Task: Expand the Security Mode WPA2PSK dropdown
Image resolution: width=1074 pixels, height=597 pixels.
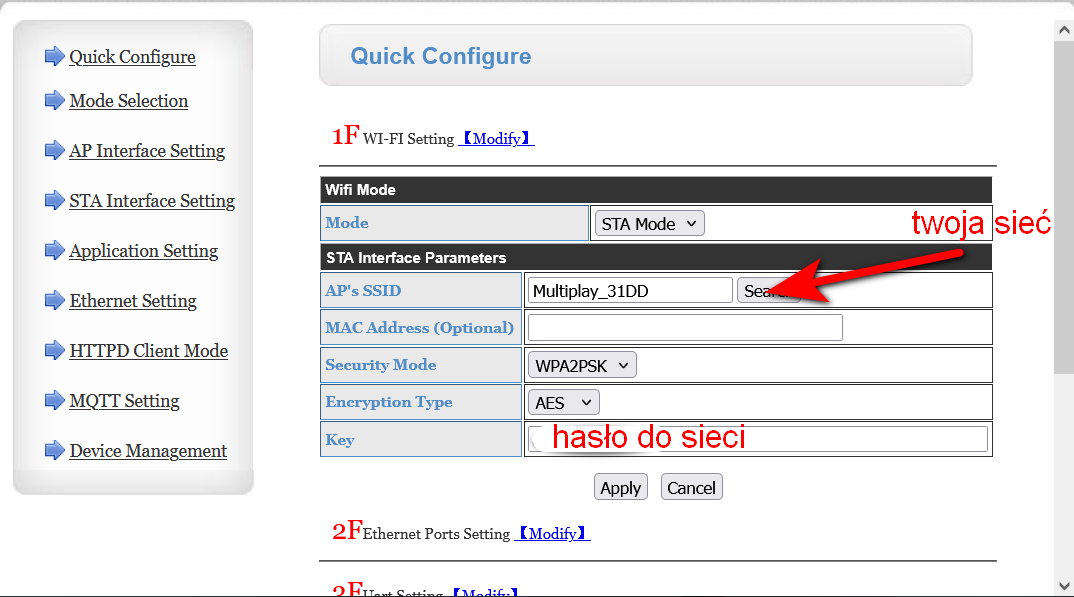Action: click(x=582, y=365)
